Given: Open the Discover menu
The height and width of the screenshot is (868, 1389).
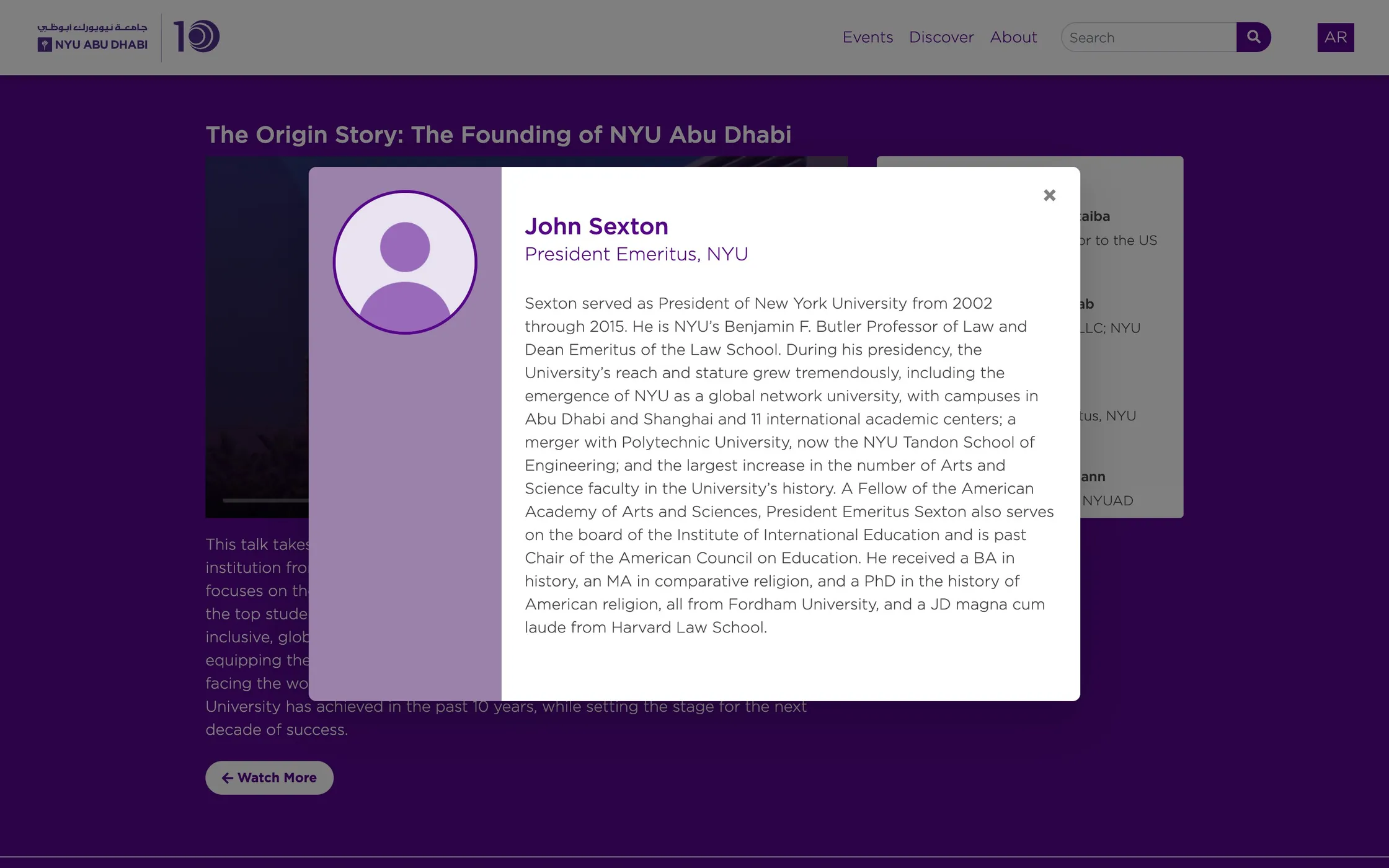Looking at the screenshot, I should point(941,37).
